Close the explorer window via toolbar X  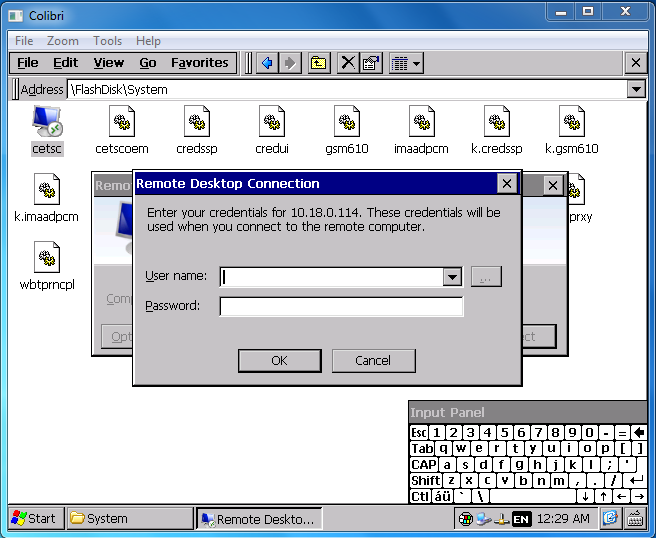coord(636,63)
